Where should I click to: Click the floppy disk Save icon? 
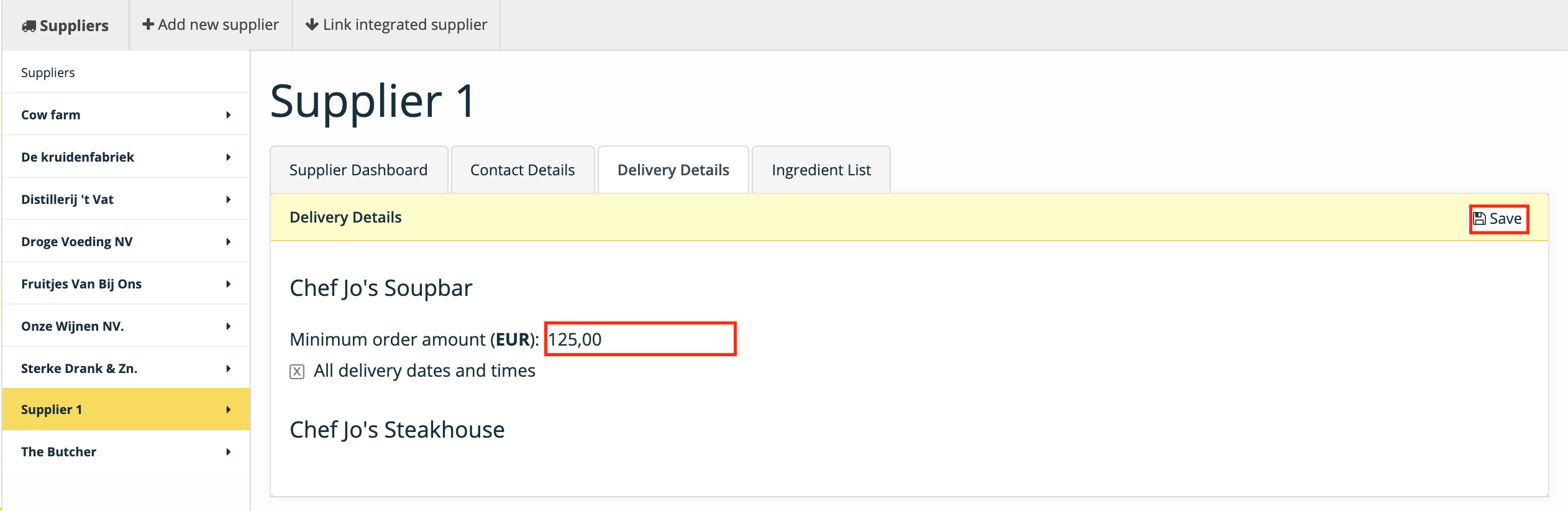click(1480, 219)
